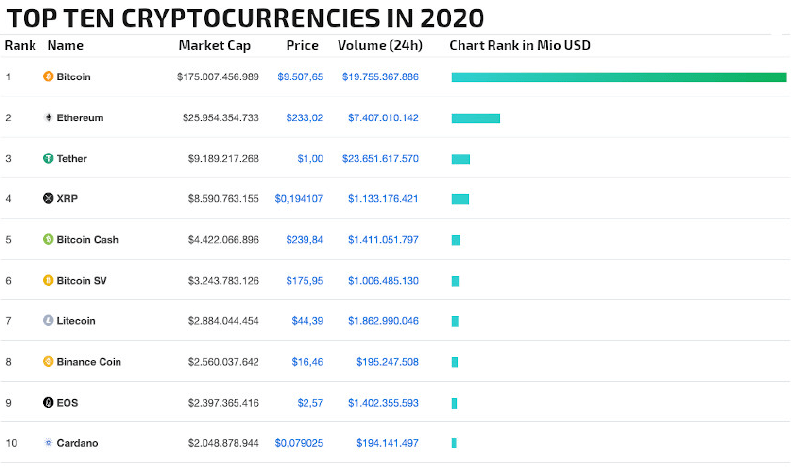The image size is (800, 467).
Task: Sort table by Market Cap header
Action: tap(214, 45)
